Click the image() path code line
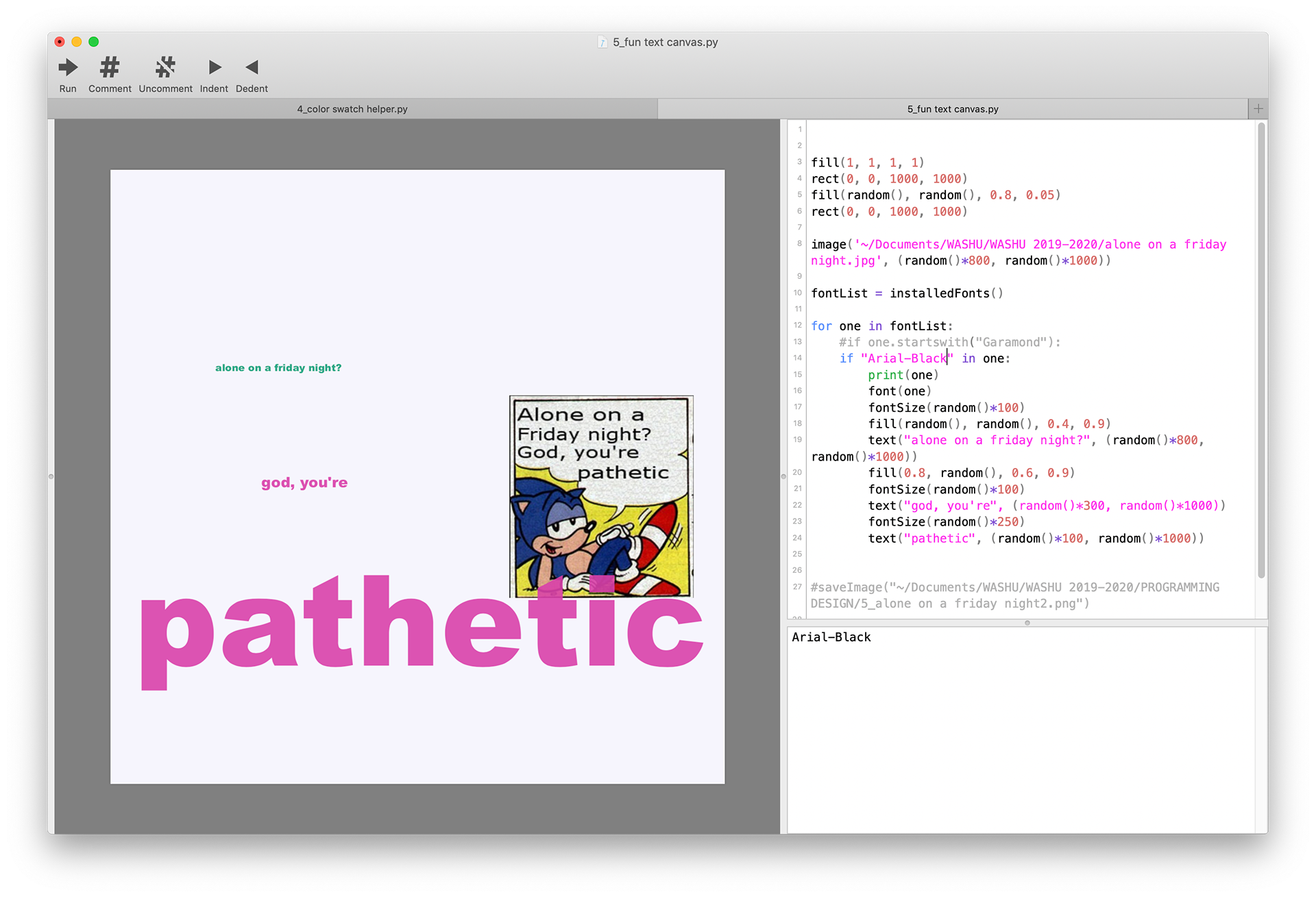Screen dimensions: 1316x897 [1019, 252]
